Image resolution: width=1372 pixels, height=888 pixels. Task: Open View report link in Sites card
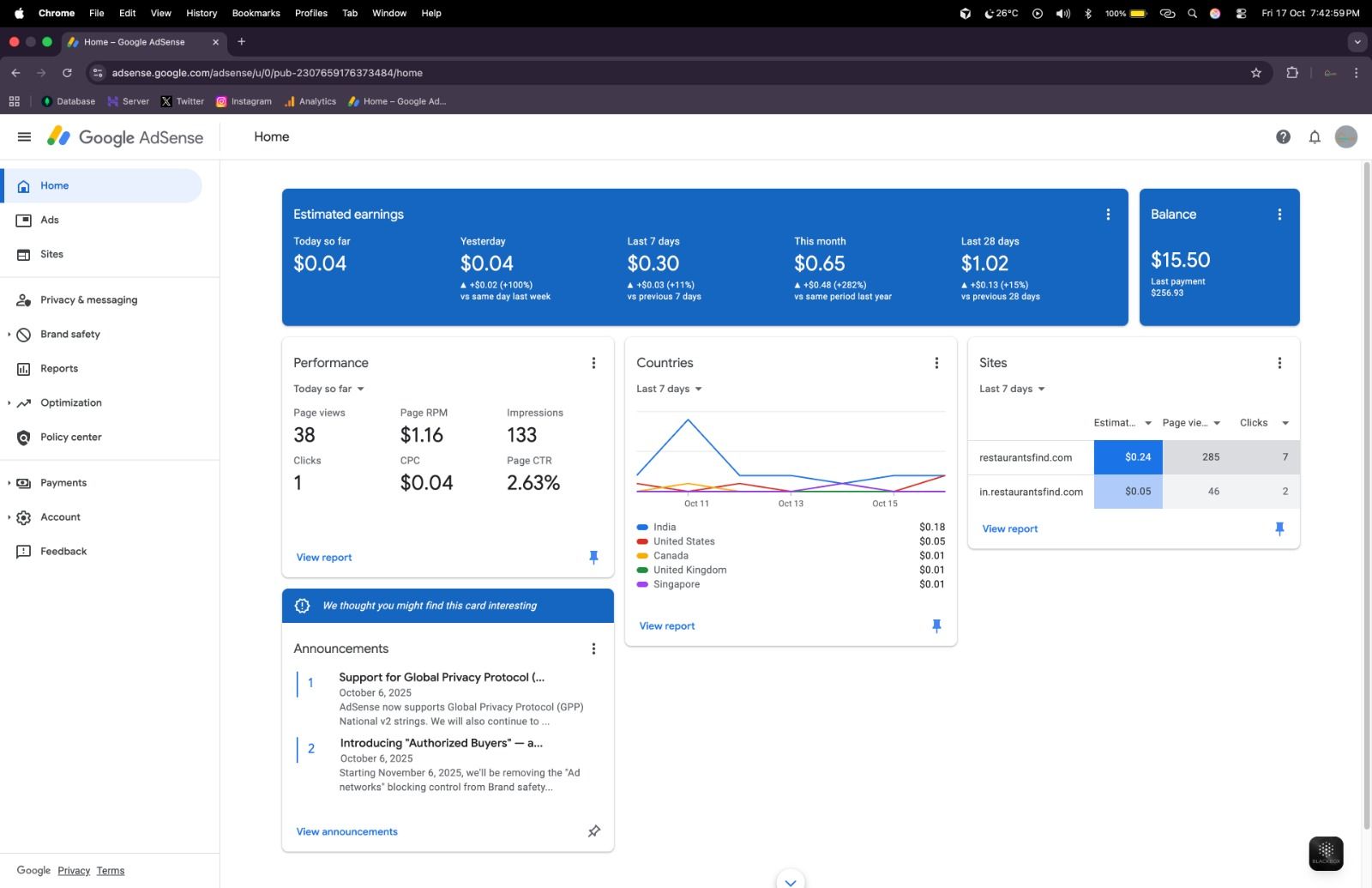1009,529
